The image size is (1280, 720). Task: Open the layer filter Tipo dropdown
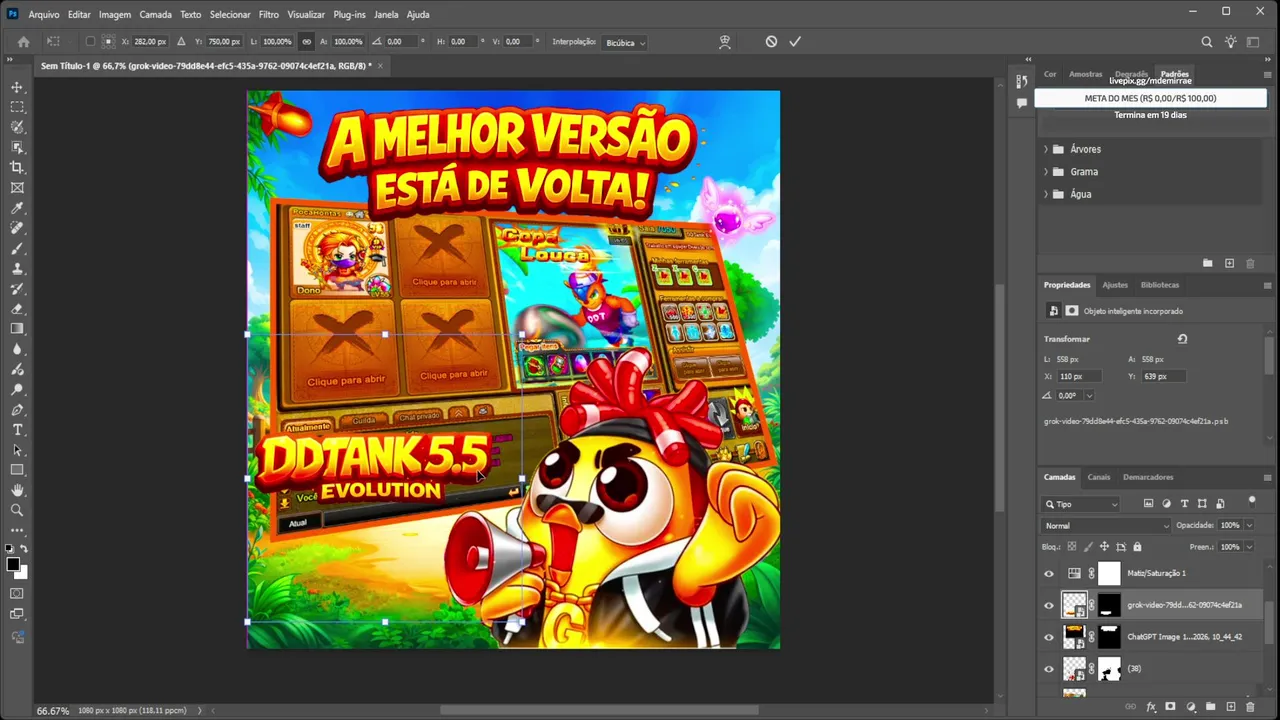pos(1081,504)
